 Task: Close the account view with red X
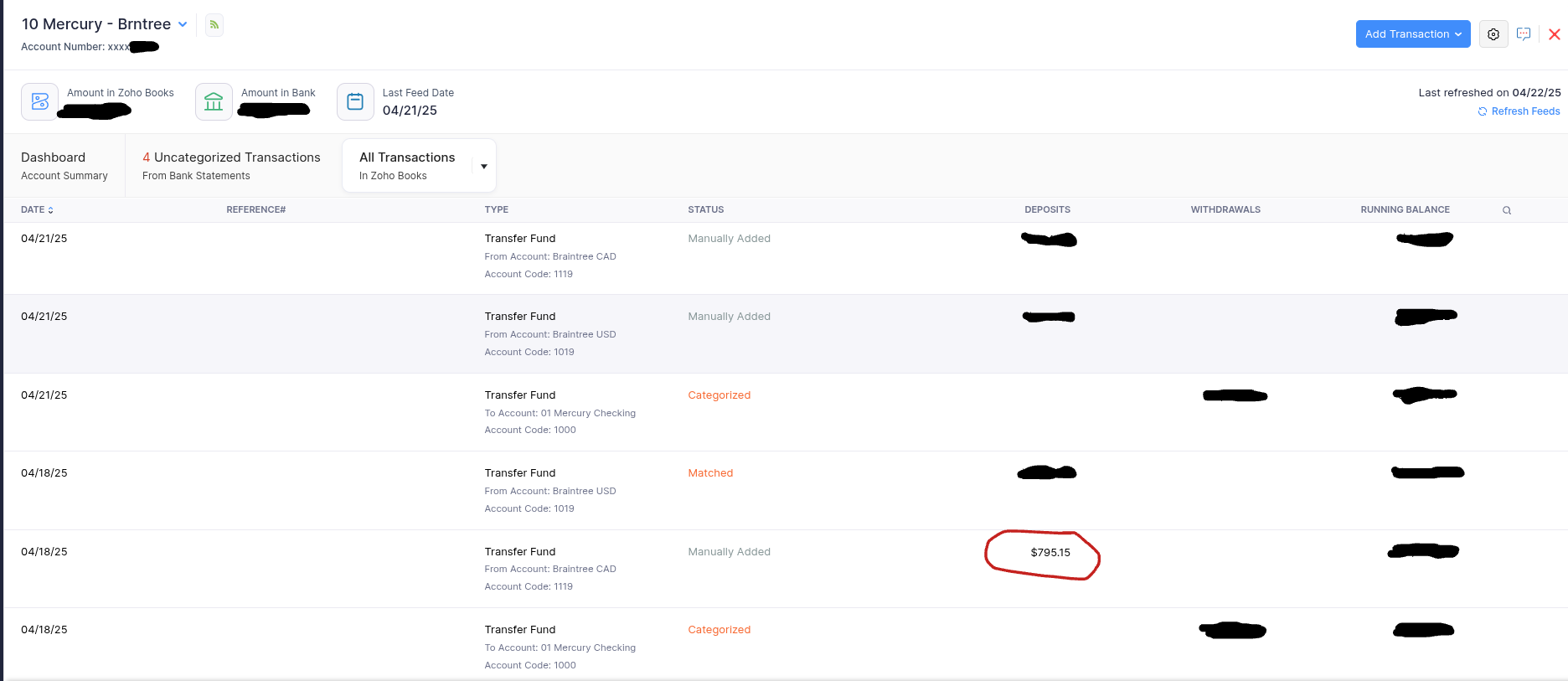tap(1555, 34)
